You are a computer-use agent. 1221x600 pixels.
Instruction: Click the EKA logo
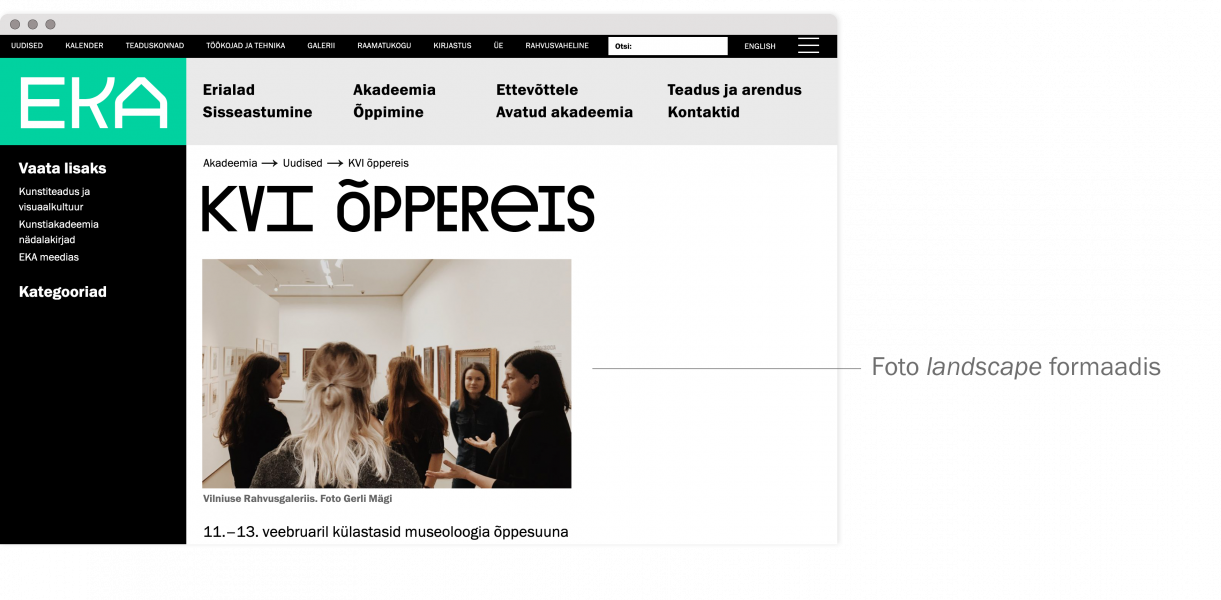[93, 102]
